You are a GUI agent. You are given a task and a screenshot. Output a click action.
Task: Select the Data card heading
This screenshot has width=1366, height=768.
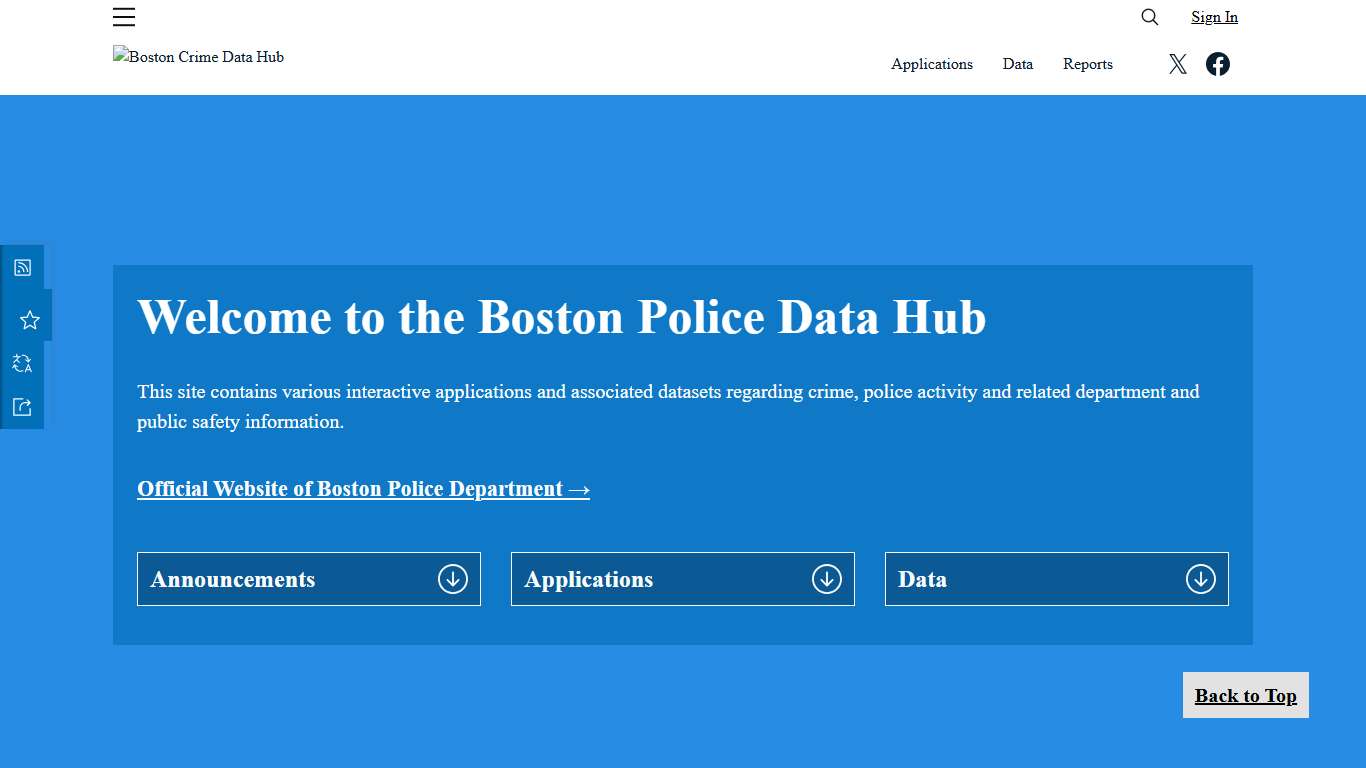922,579
